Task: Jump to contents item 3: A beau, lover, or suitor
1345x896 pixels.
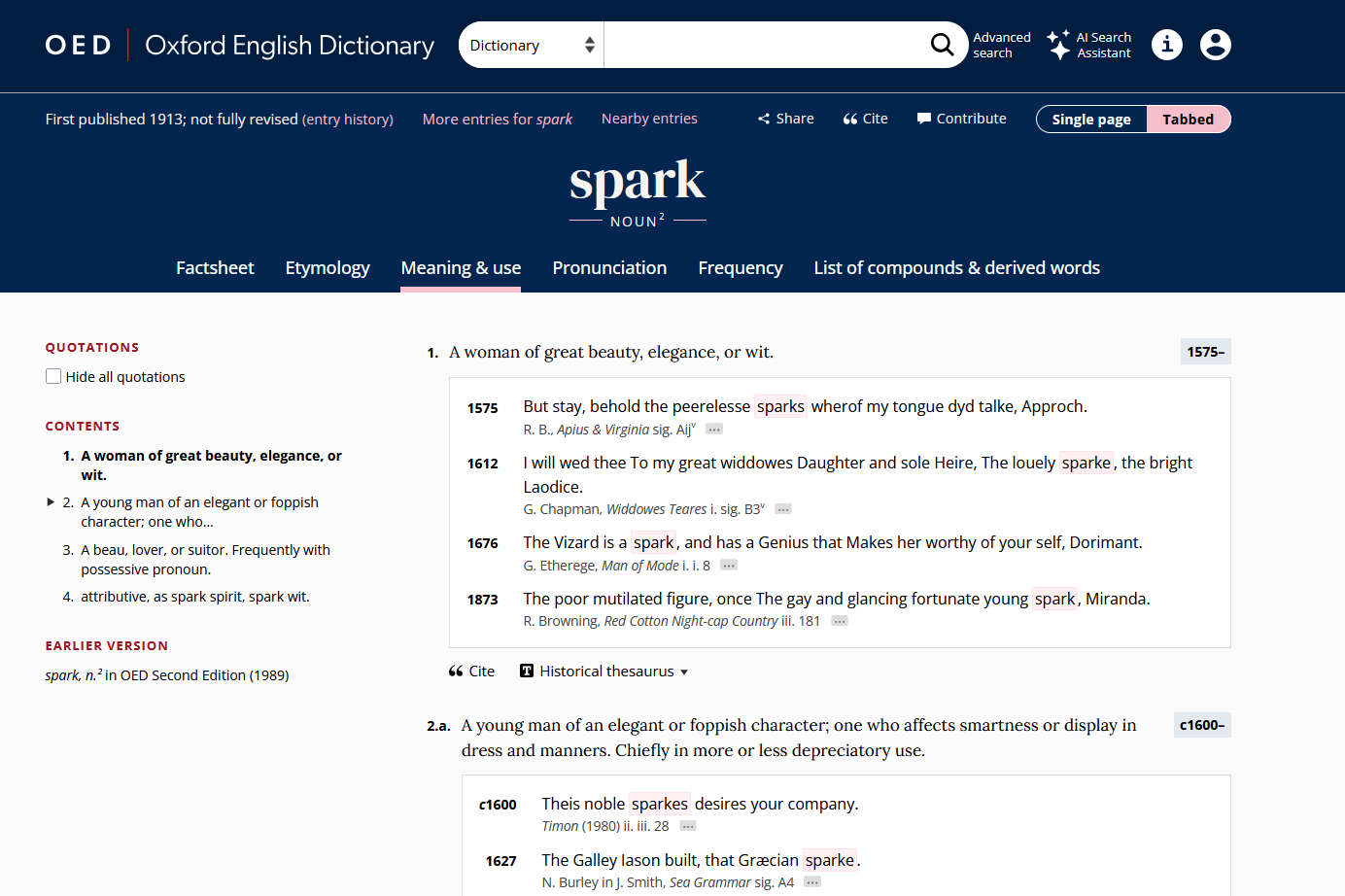Action: [205, 560]
